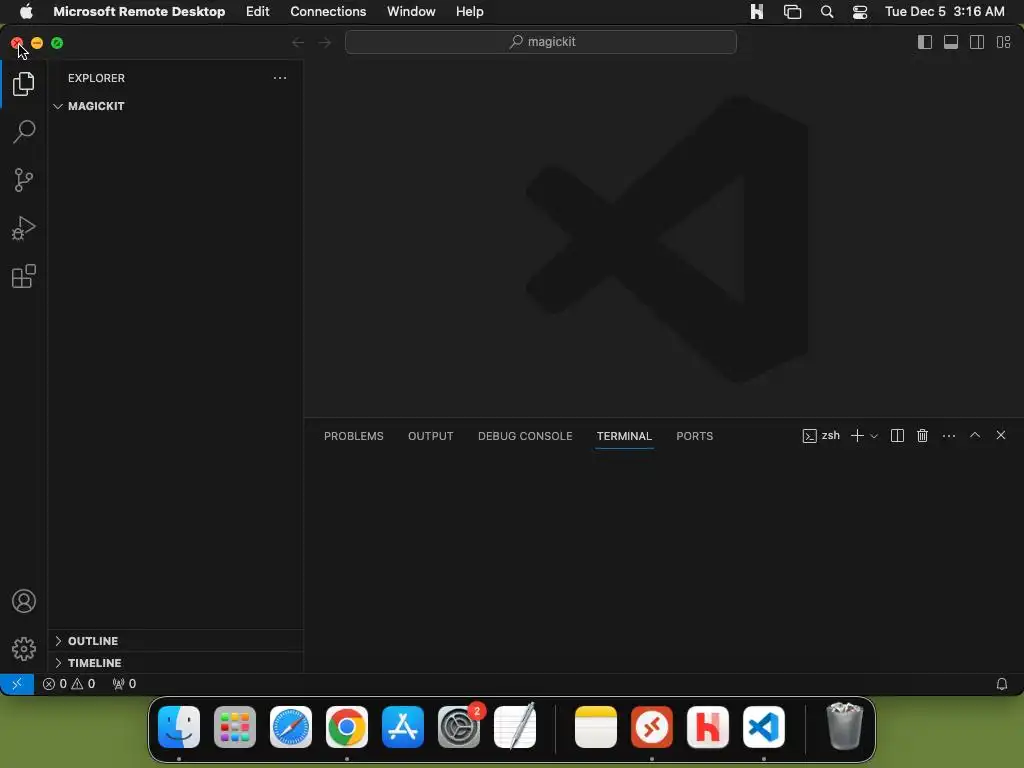Launch Google Chrome from the Dock
The height and width of the screenshot is (768, 1024).
point(347,727)
